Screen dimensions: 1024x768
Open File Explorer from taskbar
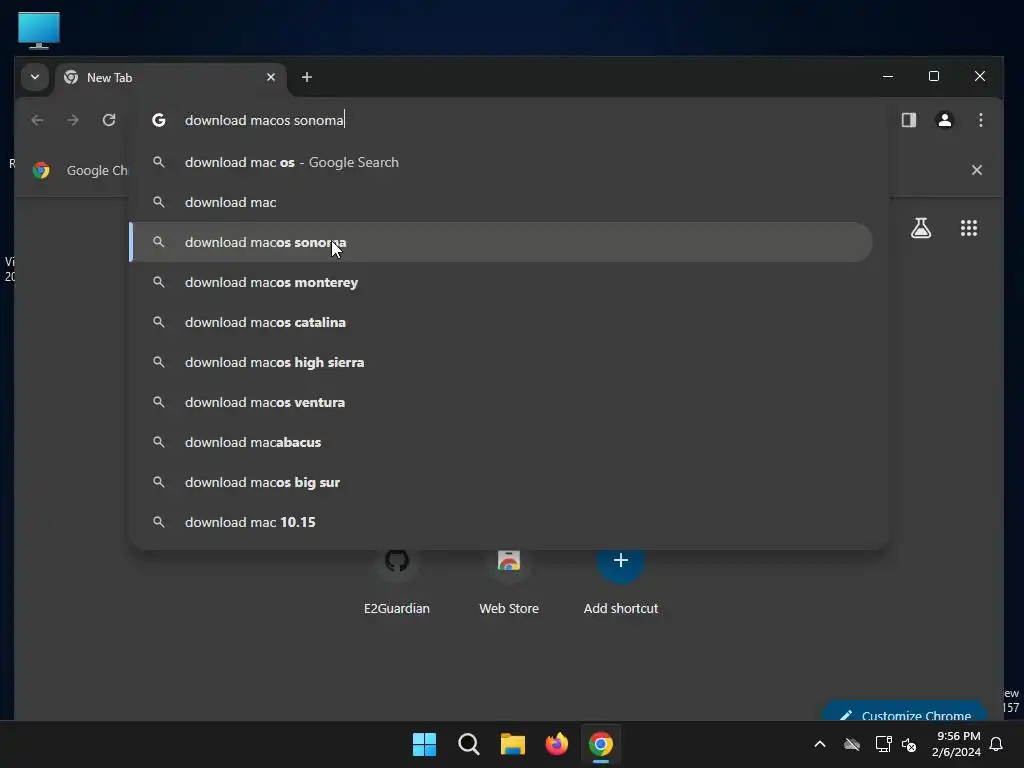pyautogui.click(x=513, y=744)
